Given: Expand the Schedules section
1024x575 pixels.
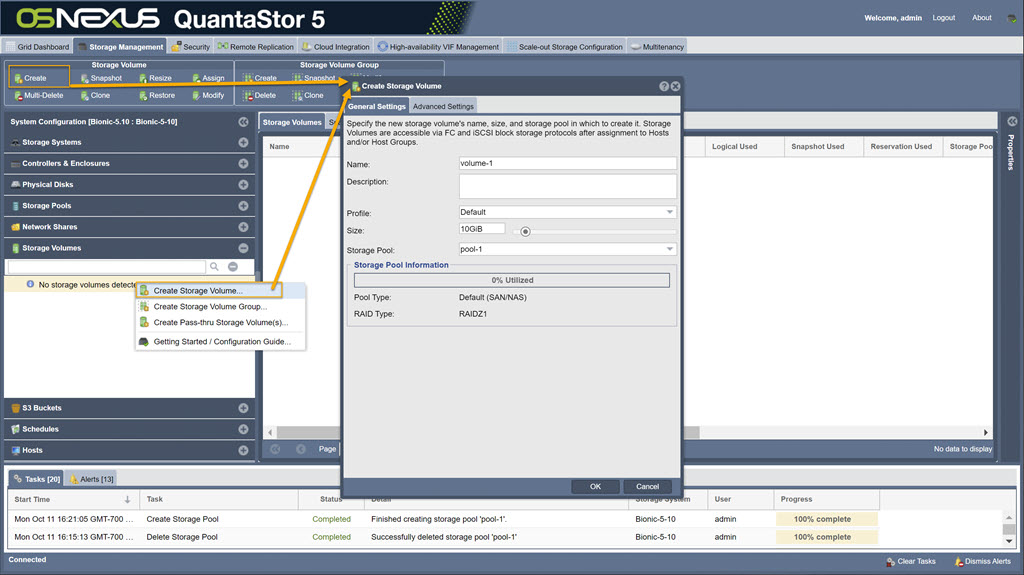Looking at the screenshot, I should click(243, 429).
